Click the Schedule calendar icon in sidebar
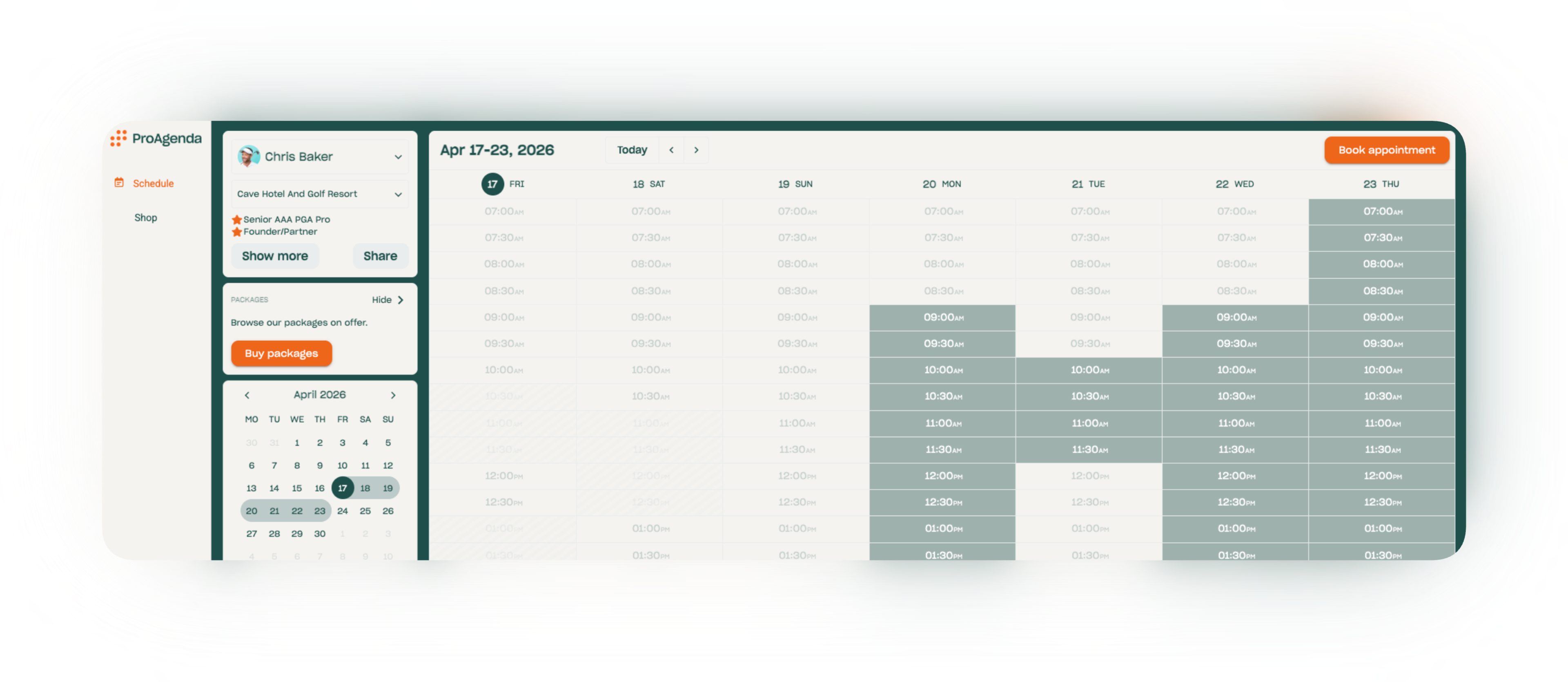Viewport: 1568px width, 682px height. 119,183
